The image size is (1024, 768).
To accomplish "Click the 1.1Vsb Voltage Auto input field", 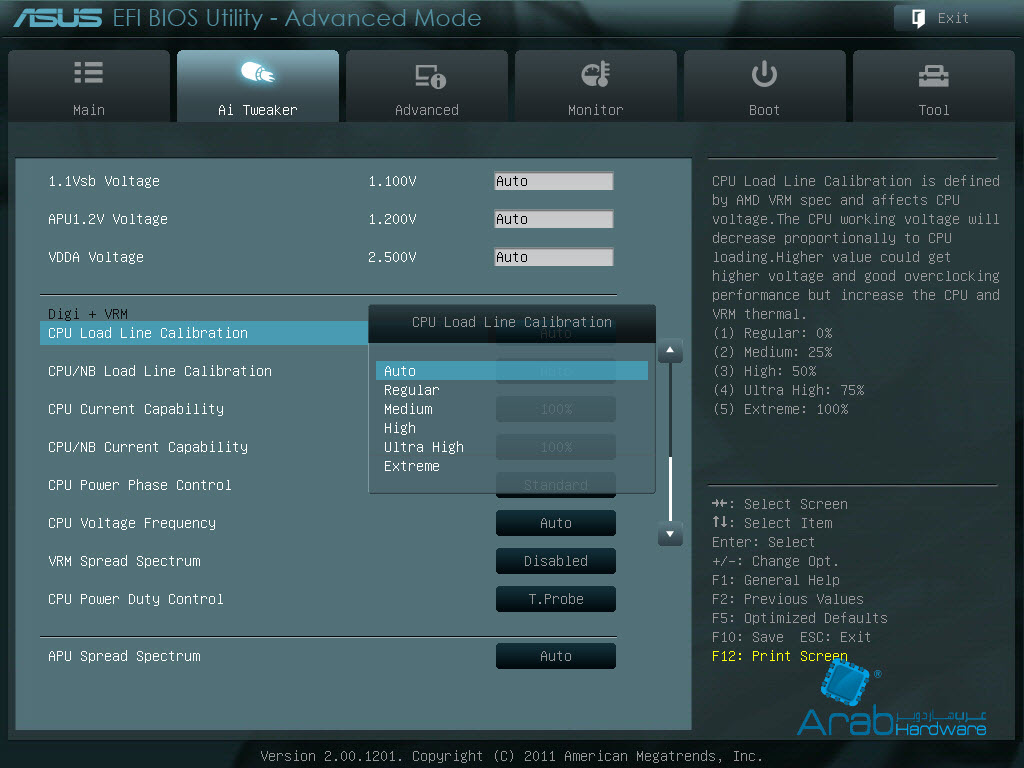I will click(x=554, y=181).
